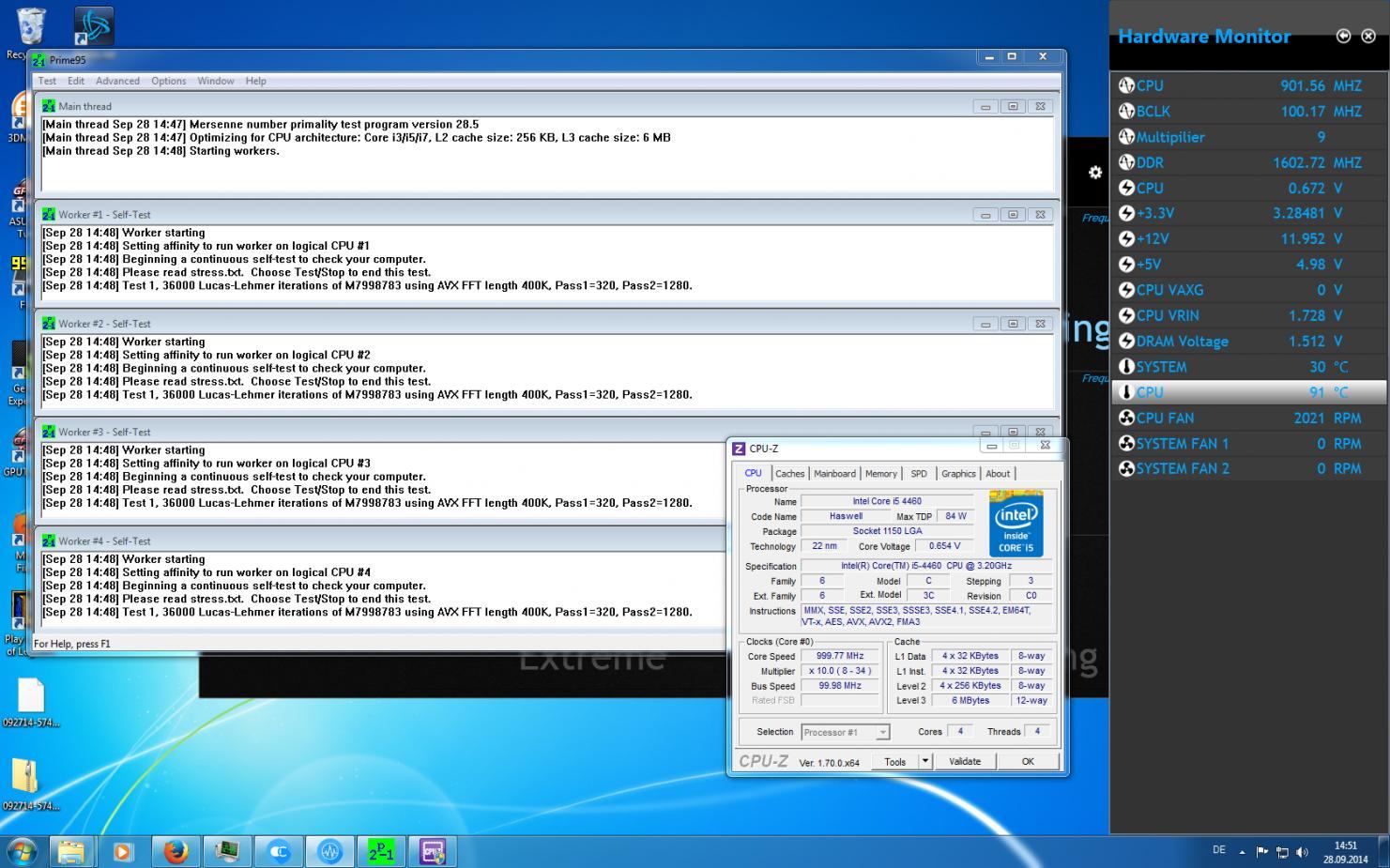Viewport: 1390px width, 868px height.
Task: Click the Intel Core i5 logo in CPU-Z
Action: click(1016, 523)
